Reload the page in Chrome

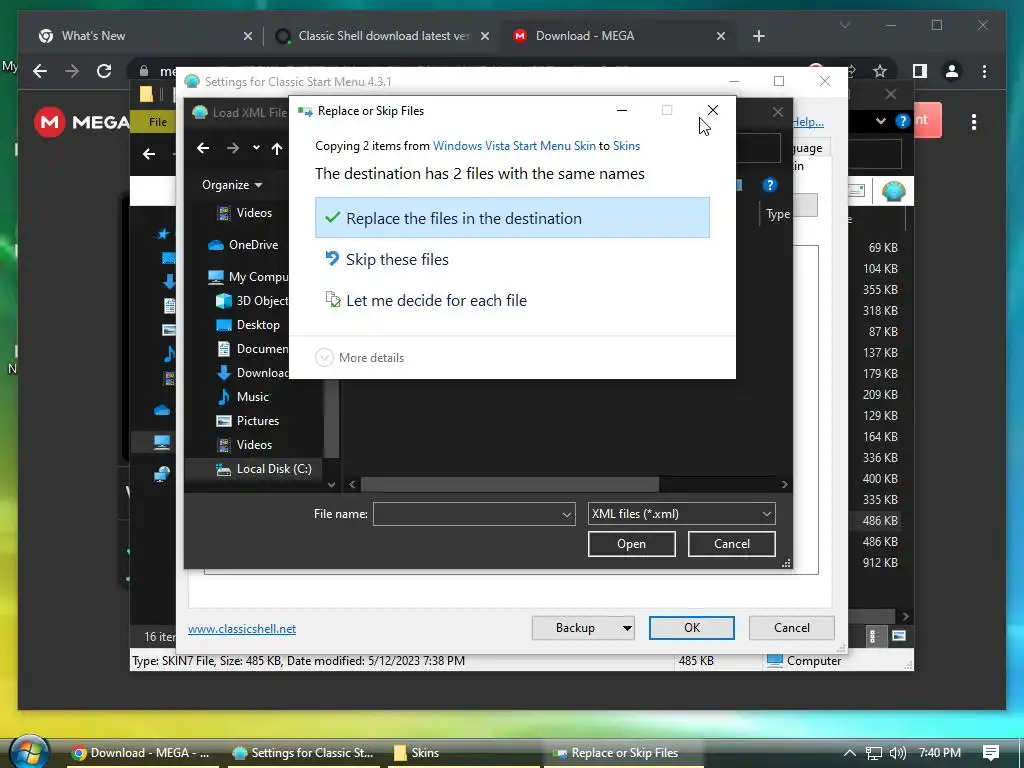(104, 71)
